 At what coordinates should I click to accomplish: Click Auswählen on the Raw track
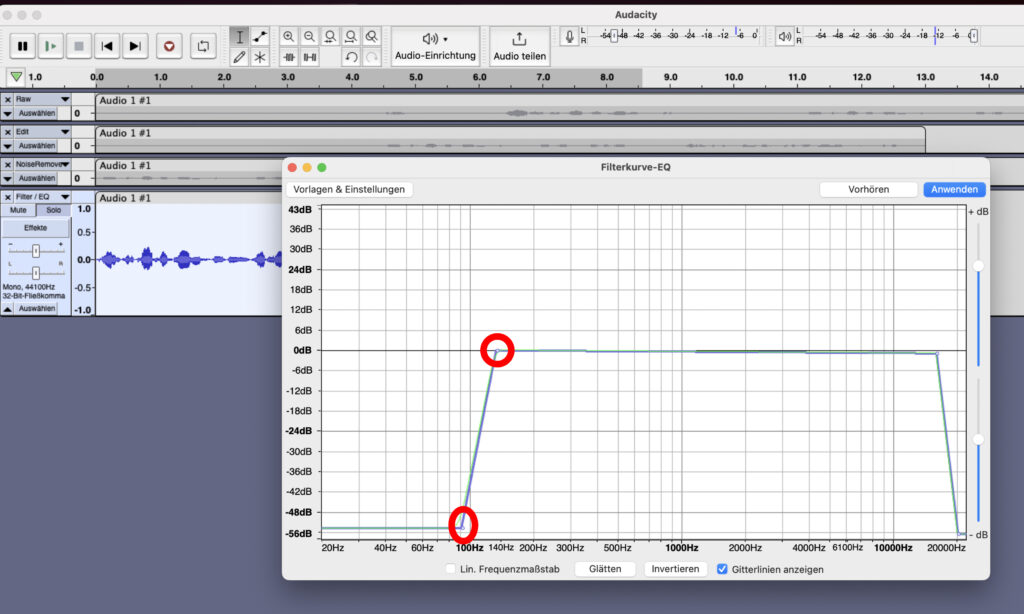[x=37, y=114]
